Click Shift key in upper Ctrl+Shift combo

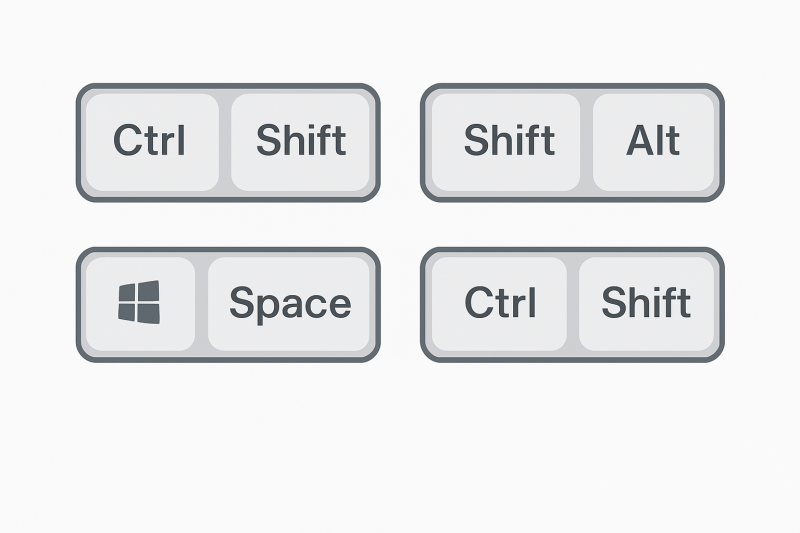pos(301,142)
